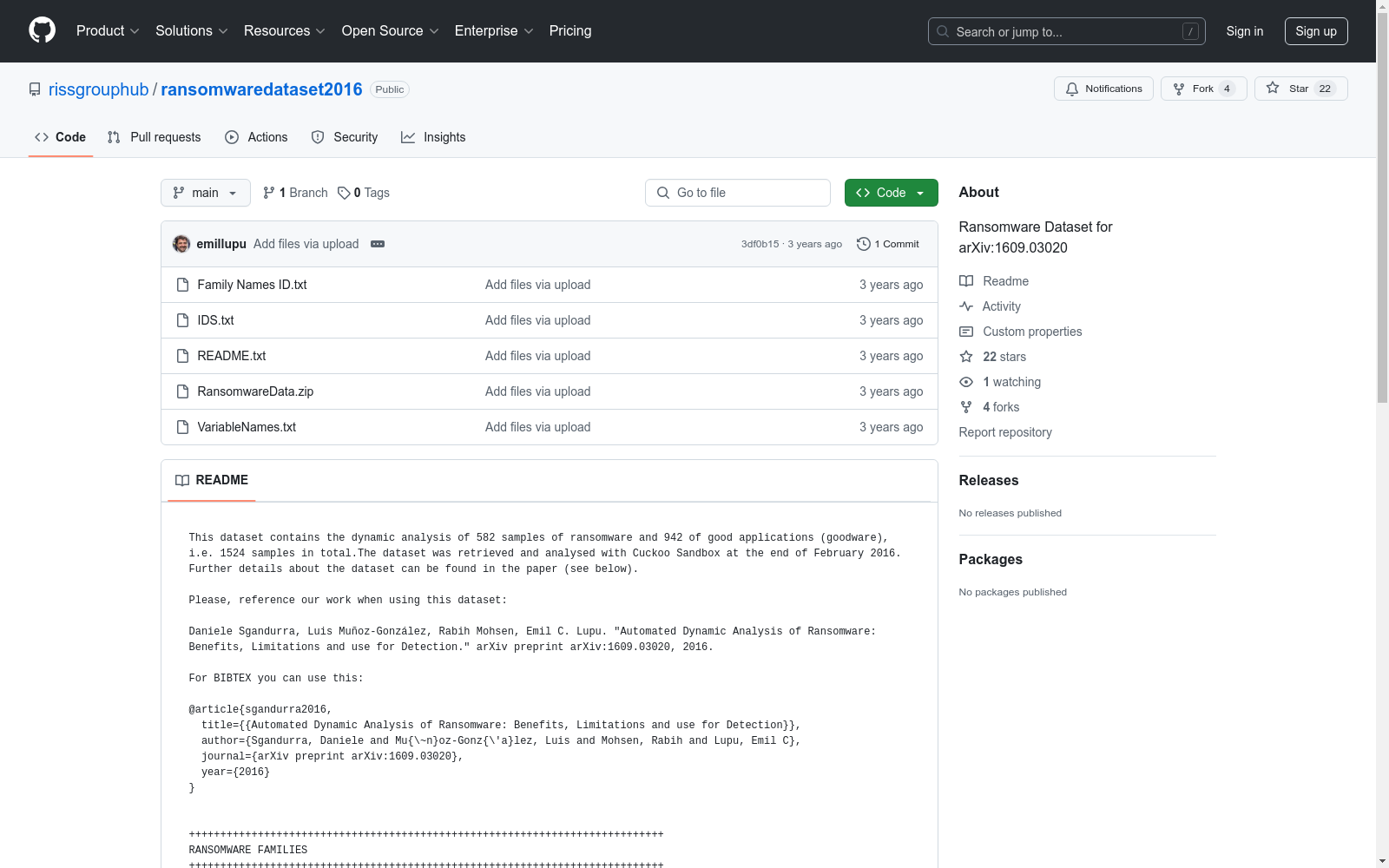Open the Pricing page
Screen dimensions: 1389x868
click(570, 30)
